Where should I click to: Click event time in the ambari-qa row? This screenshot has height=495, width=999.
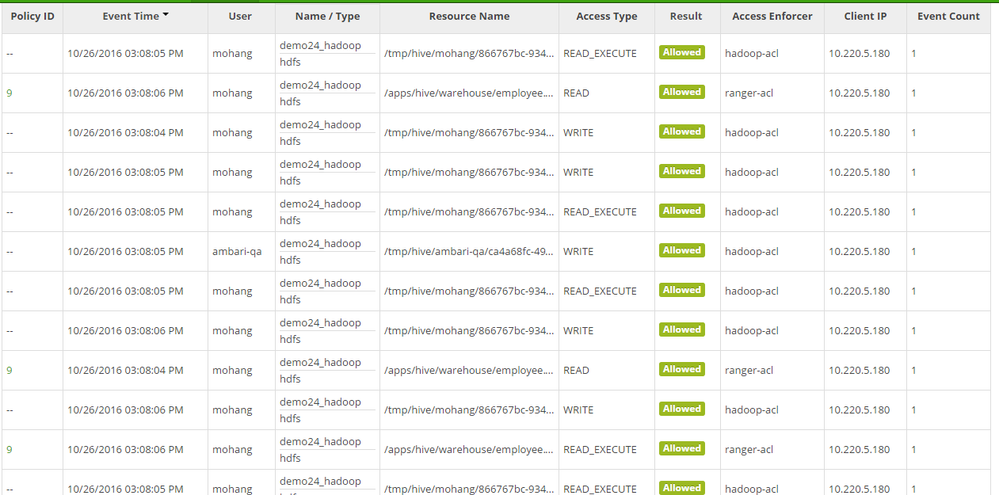point(126,252)
